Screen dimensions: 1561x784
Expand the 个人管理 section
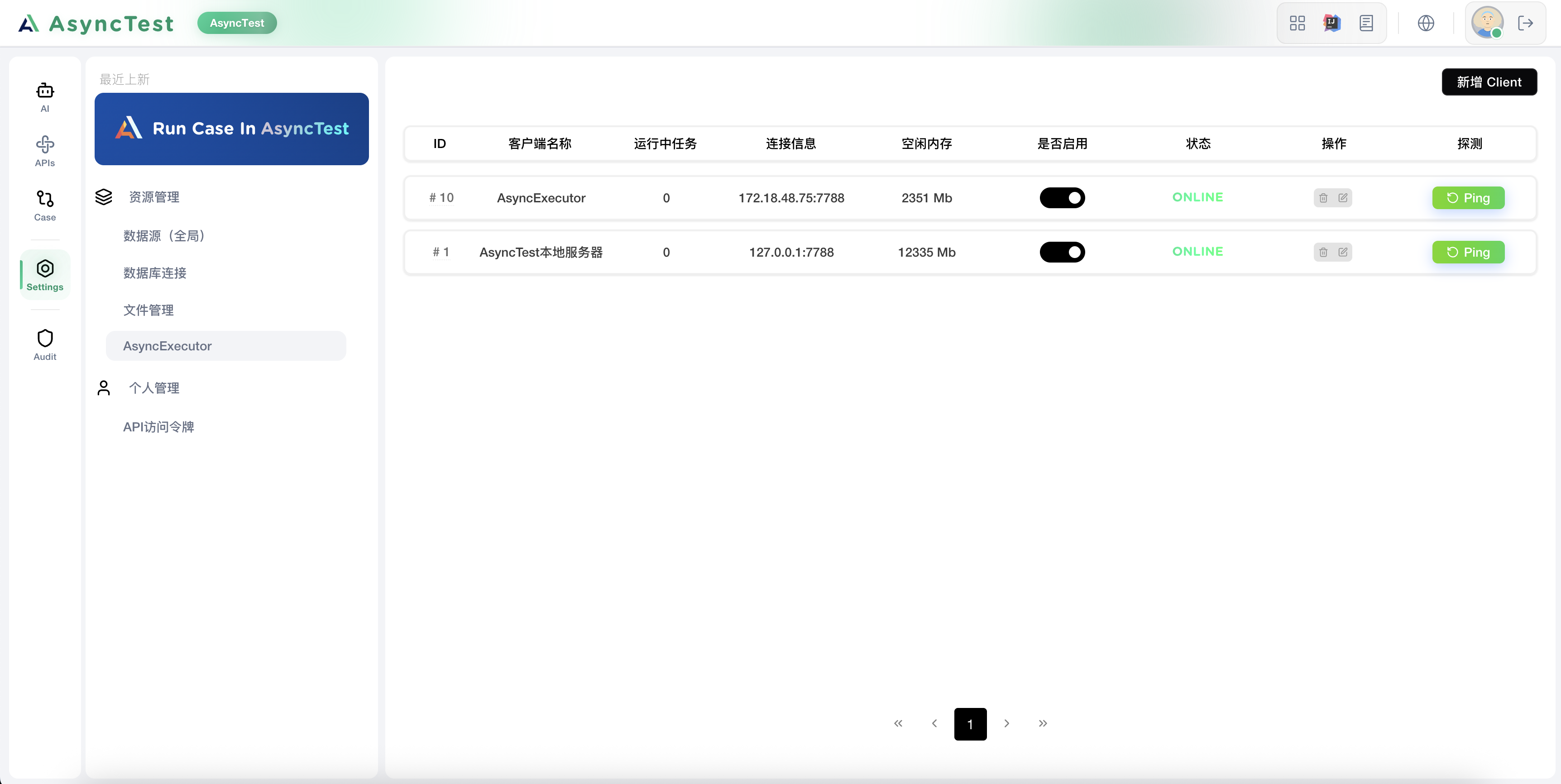[x=154, y=388]
